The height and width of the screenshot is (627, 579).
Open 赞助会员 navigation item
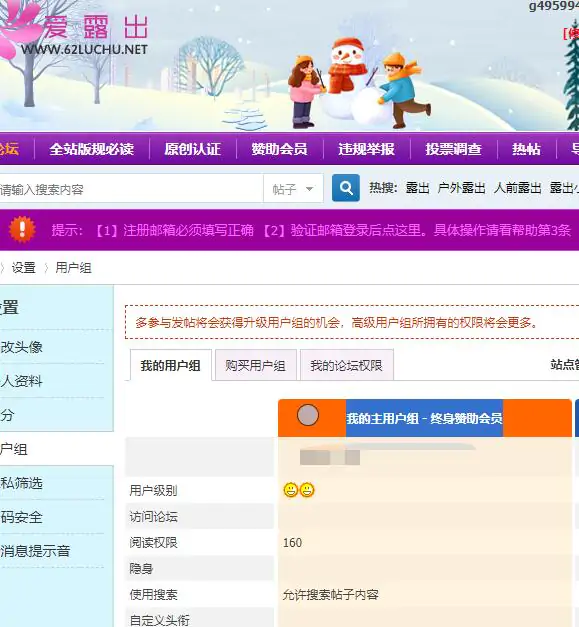coord(279,149)
